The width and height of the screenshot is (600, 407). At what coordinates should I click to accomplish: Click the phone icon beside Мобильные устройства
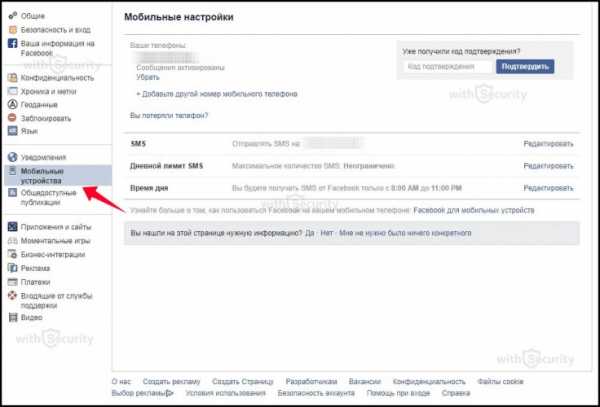(x=13, y=171)
